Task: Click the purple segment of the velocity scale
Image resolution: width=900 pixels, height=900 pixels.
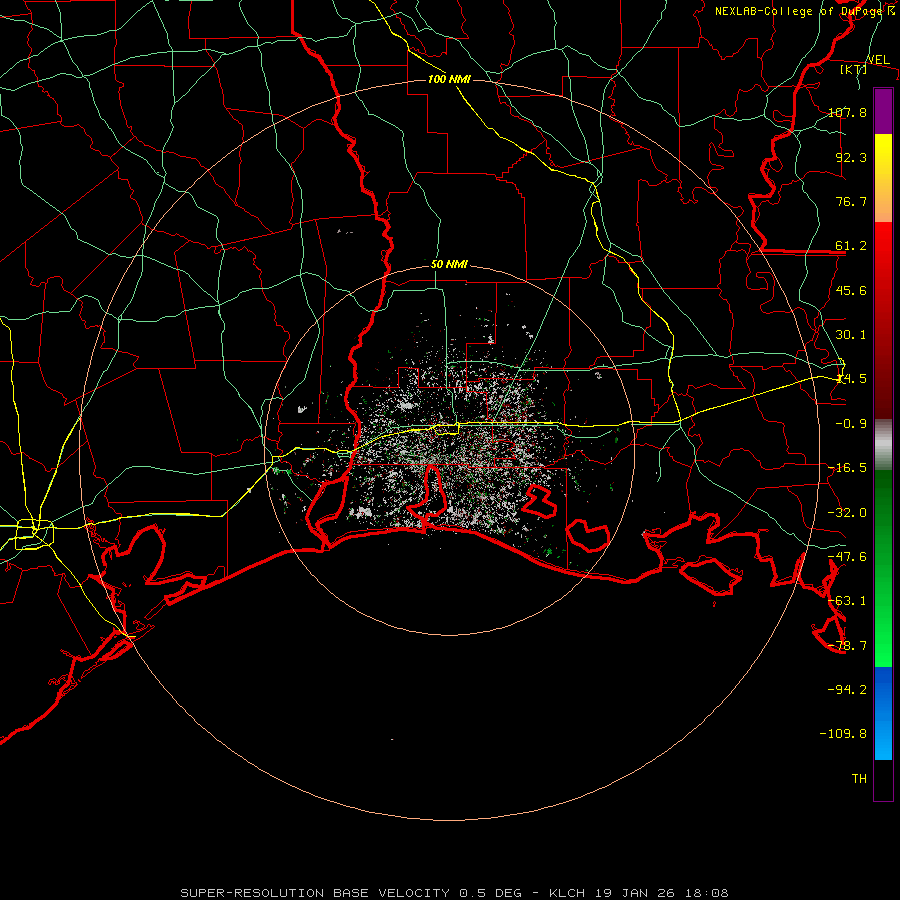Action: tap(883, 111)
